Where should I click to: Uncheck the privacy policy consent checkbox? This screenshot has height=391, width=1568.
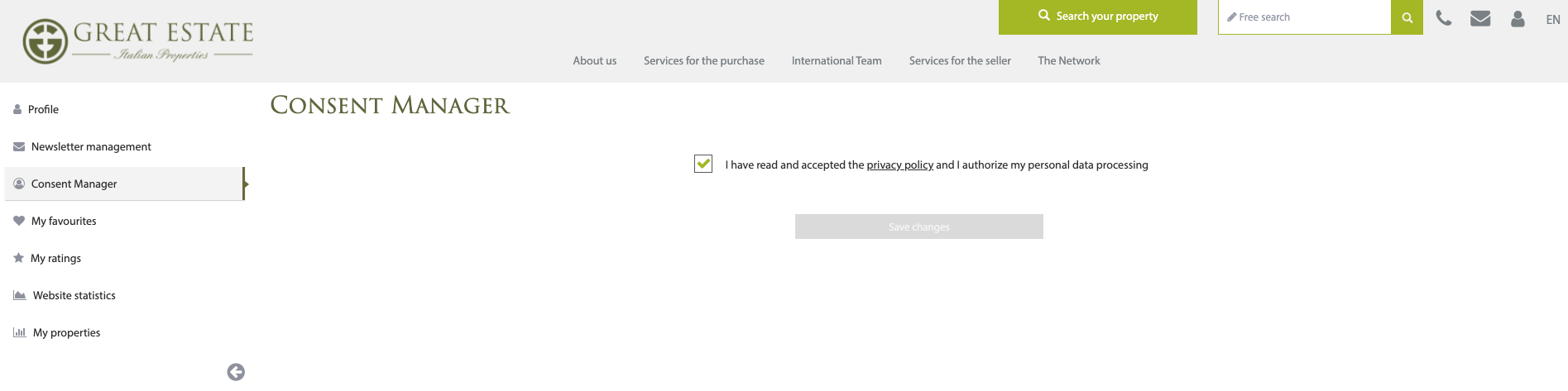[703, 164]
